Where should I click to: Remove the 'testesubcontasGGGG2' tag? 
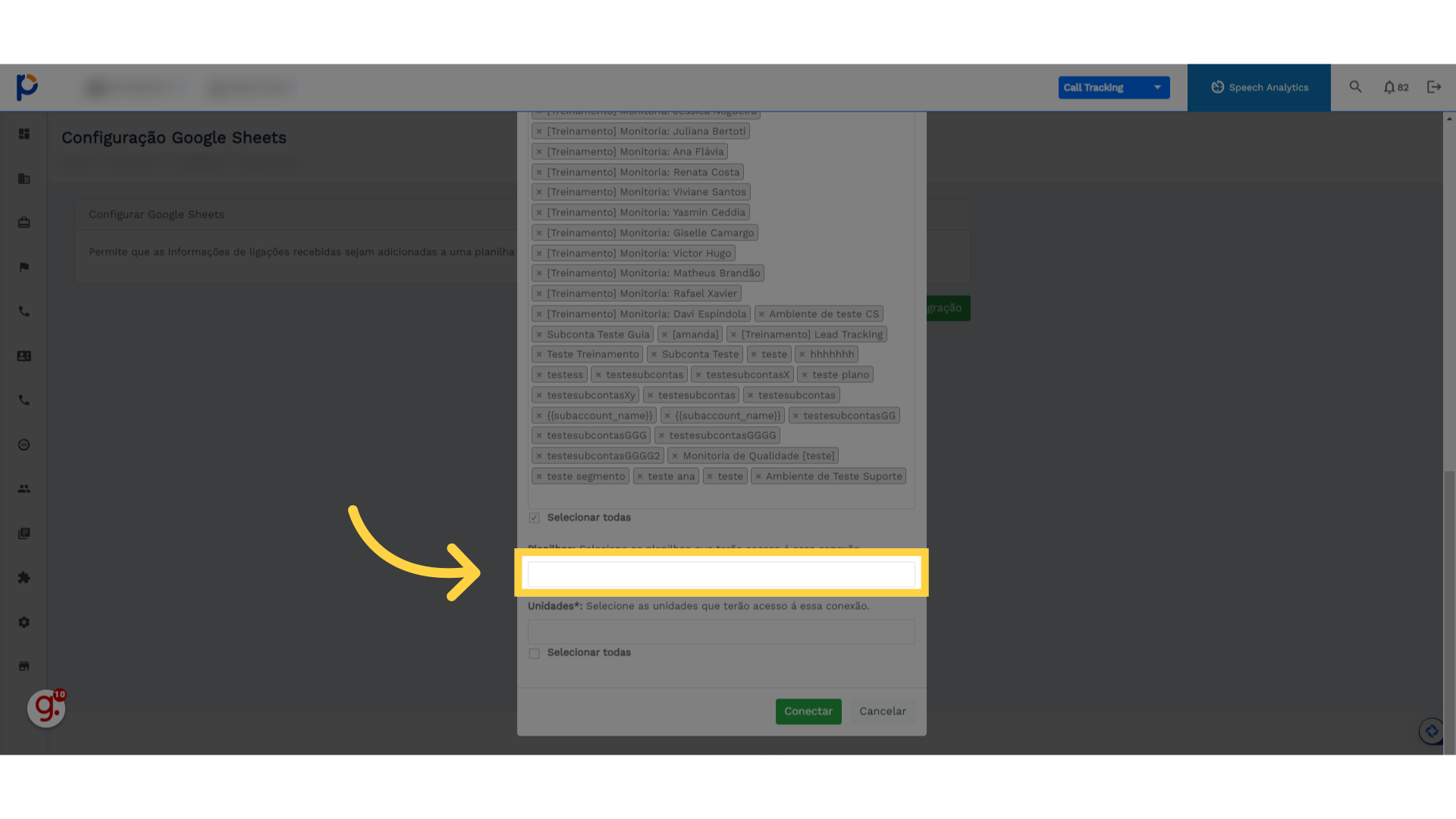tap(539, 456)
